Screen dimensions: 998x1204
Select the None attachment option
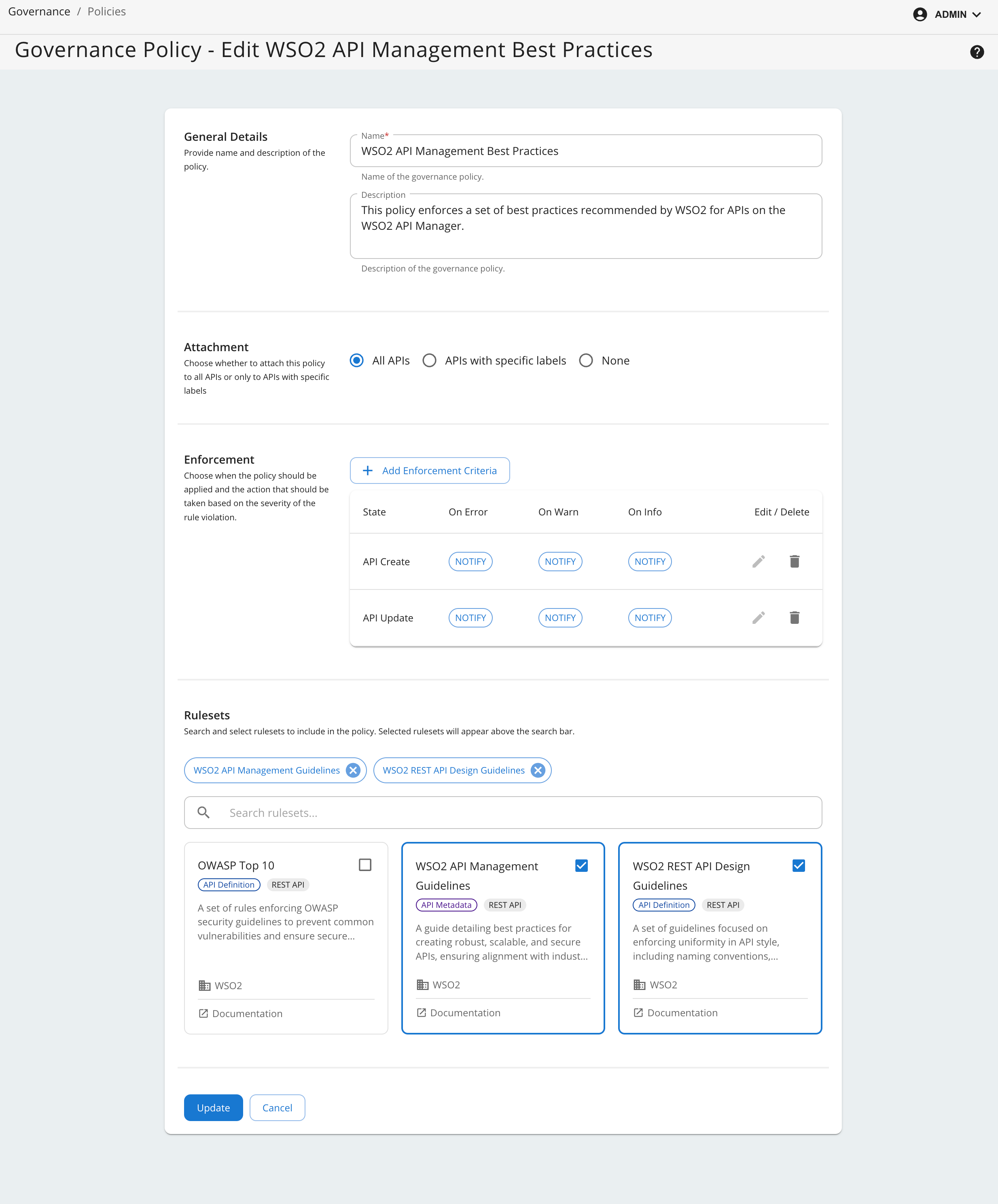coord(585,360)
